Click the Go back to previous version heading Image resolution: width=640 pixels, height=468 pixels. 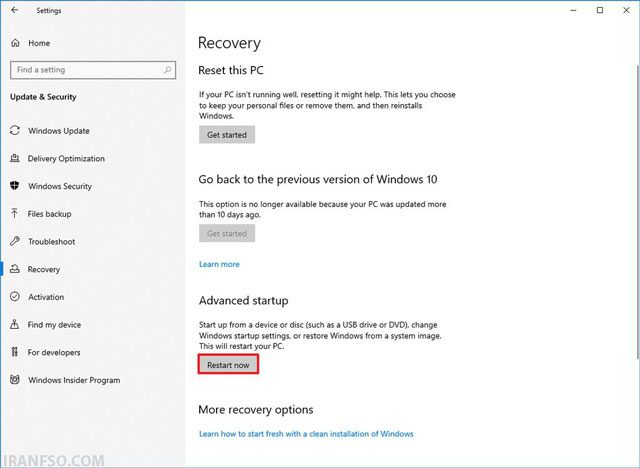tap(318, 180)
